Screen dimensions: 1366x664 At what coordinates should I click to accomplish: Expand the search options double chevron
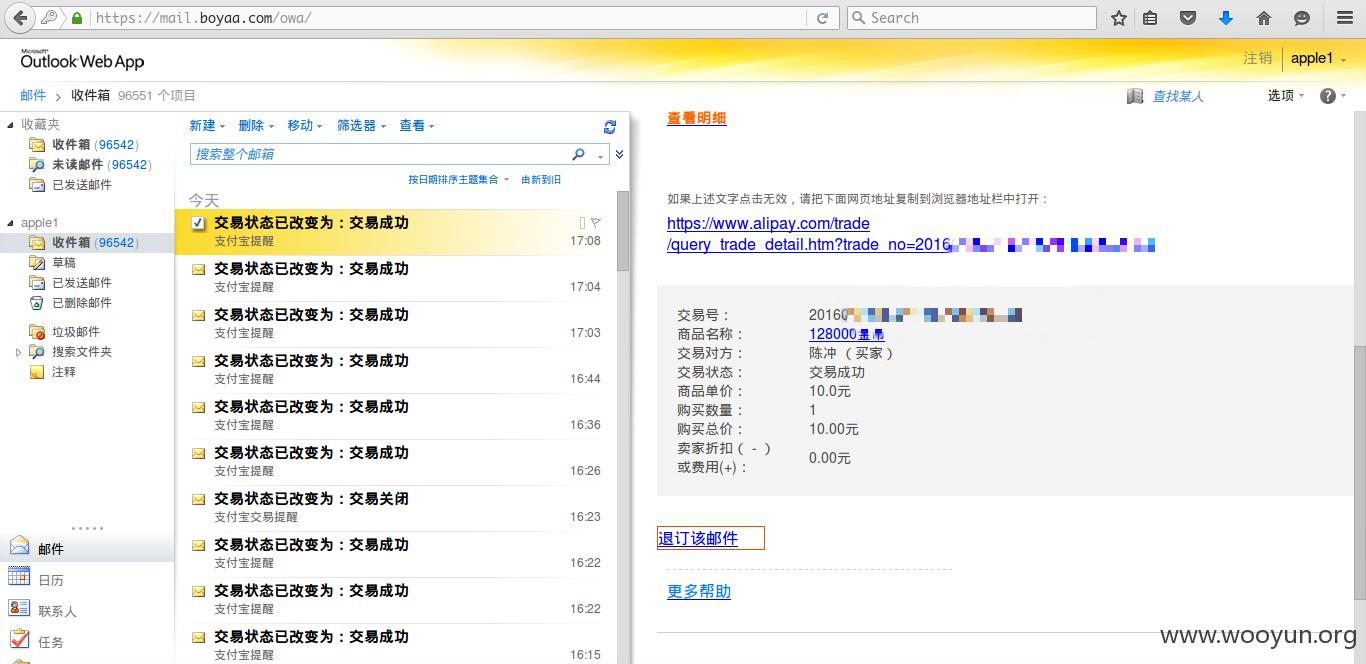click(x=619, y=154)
